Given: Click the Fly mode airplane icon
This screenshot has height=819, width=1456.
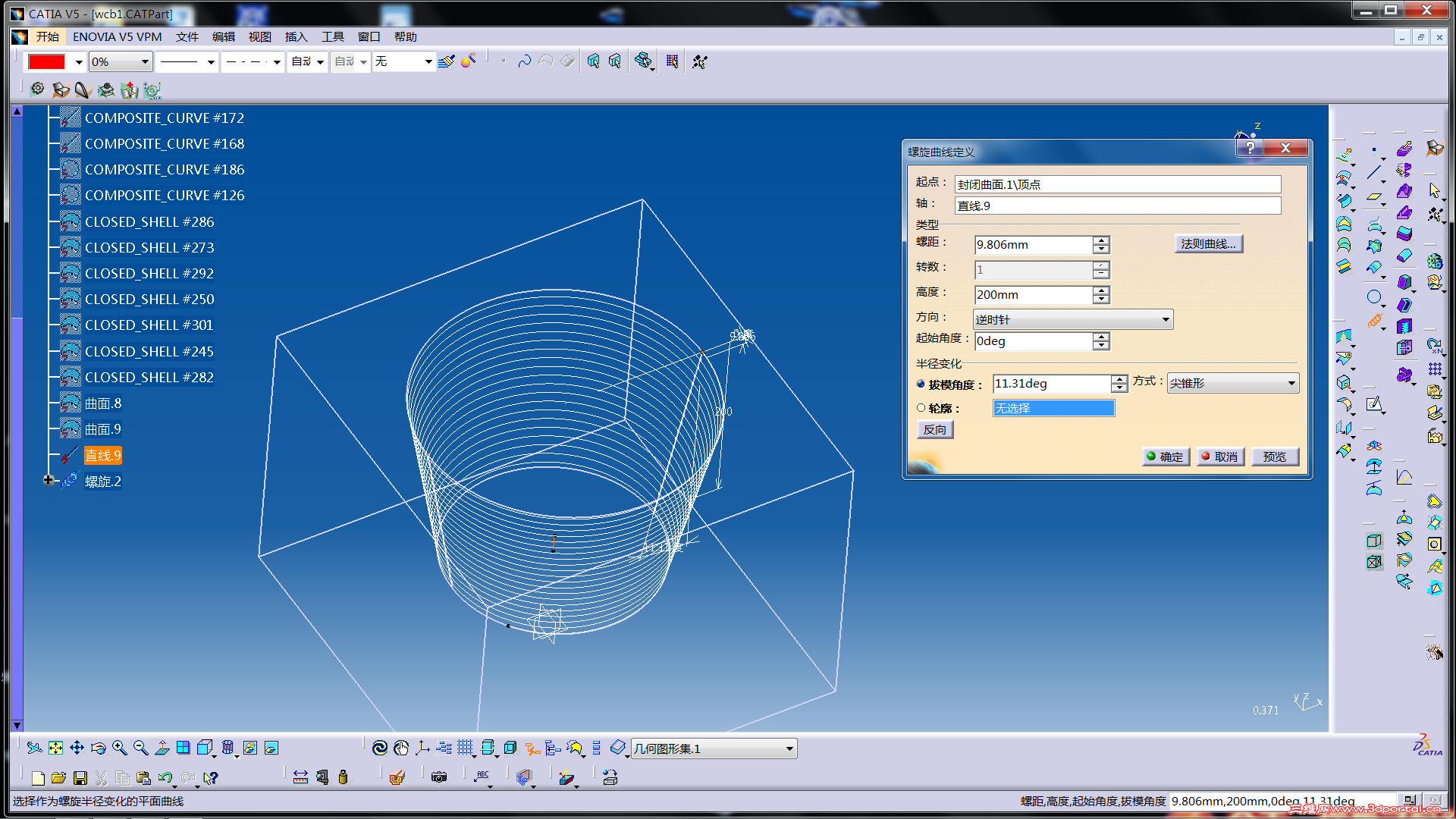Looking at the screenshot, I should pyautogui.click(x=34, y=748).
